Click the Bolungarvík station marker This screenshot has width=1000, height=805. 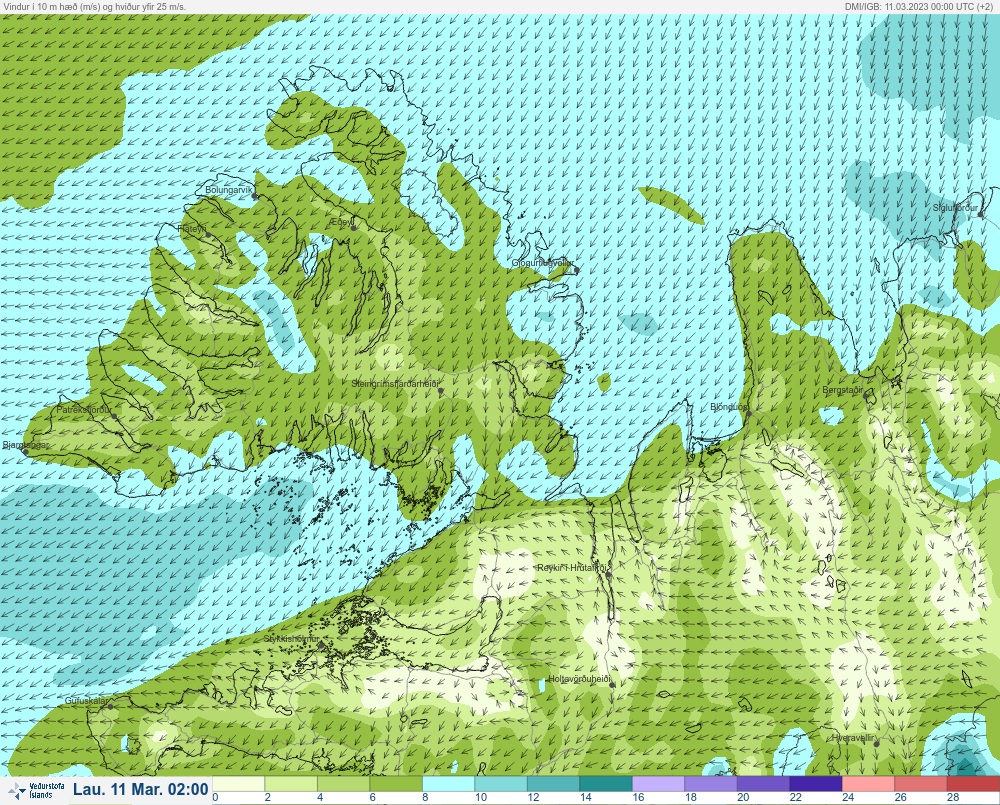[x=255, y=196]
